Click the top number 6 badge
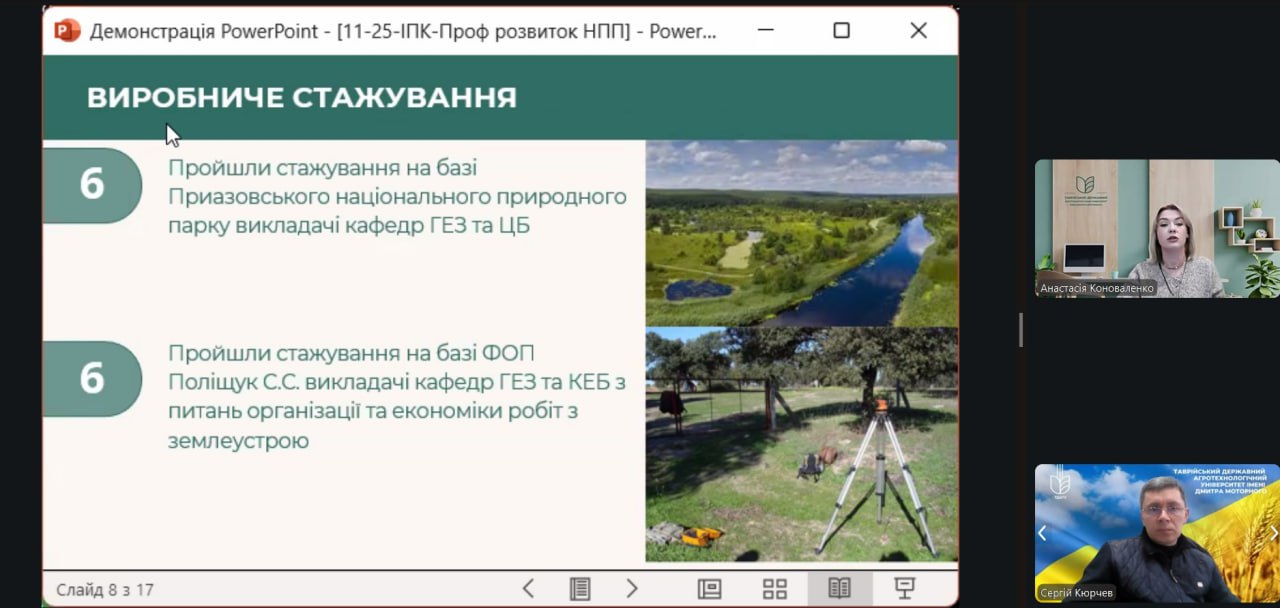Viewport: 1280px width, 608px height. point(92,185)
